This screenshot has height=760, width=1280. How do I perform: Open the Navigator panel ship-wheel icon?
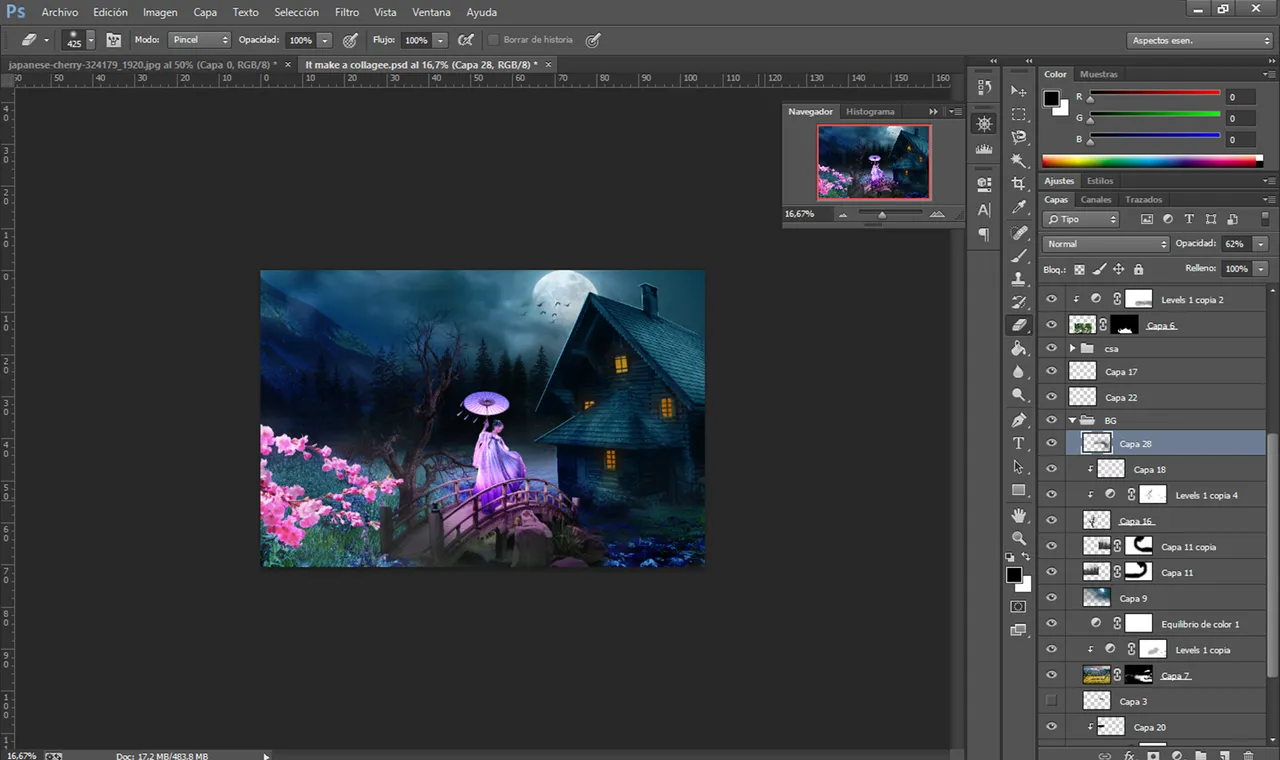[984, 123]
